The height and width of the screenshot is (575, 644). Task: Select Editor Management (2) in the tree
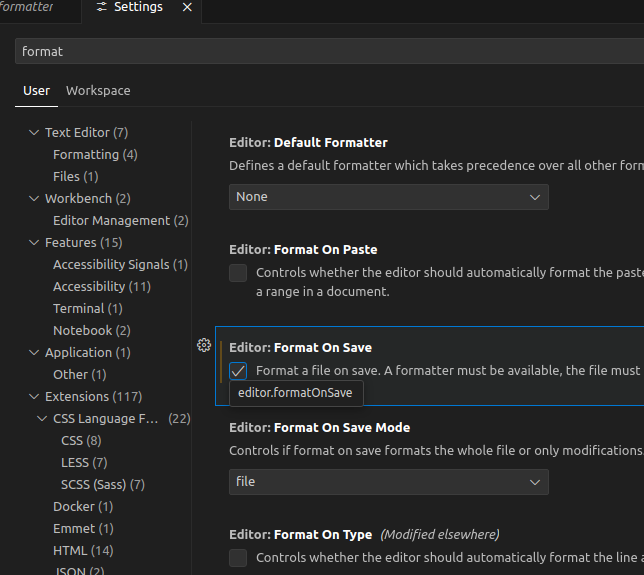click(121, 221)
